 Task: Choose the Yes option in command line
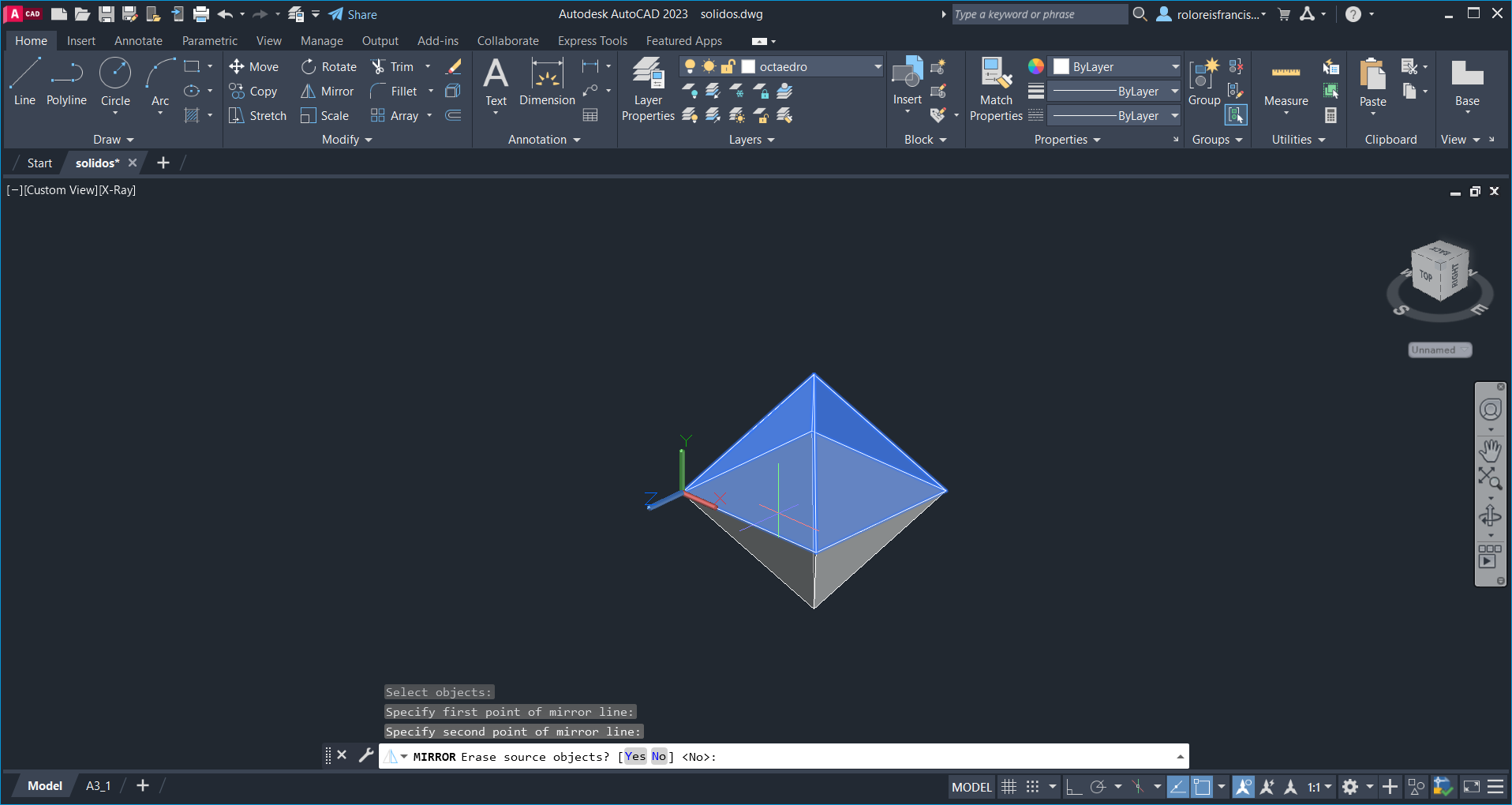point(635,757)
